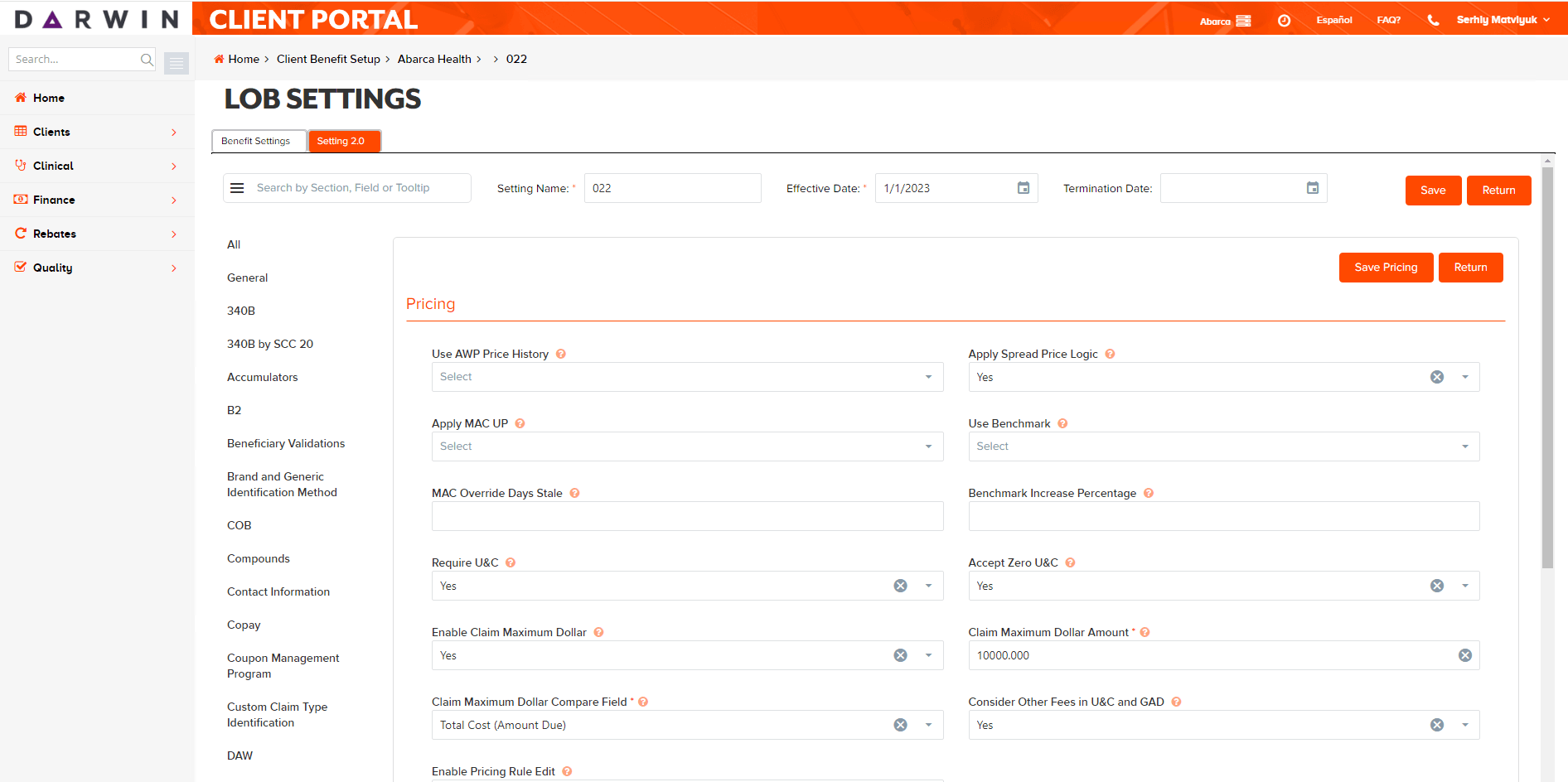Screen dimensions: 1568x782
Task: Open the FAQ? link
Action: click(1388, 20)
